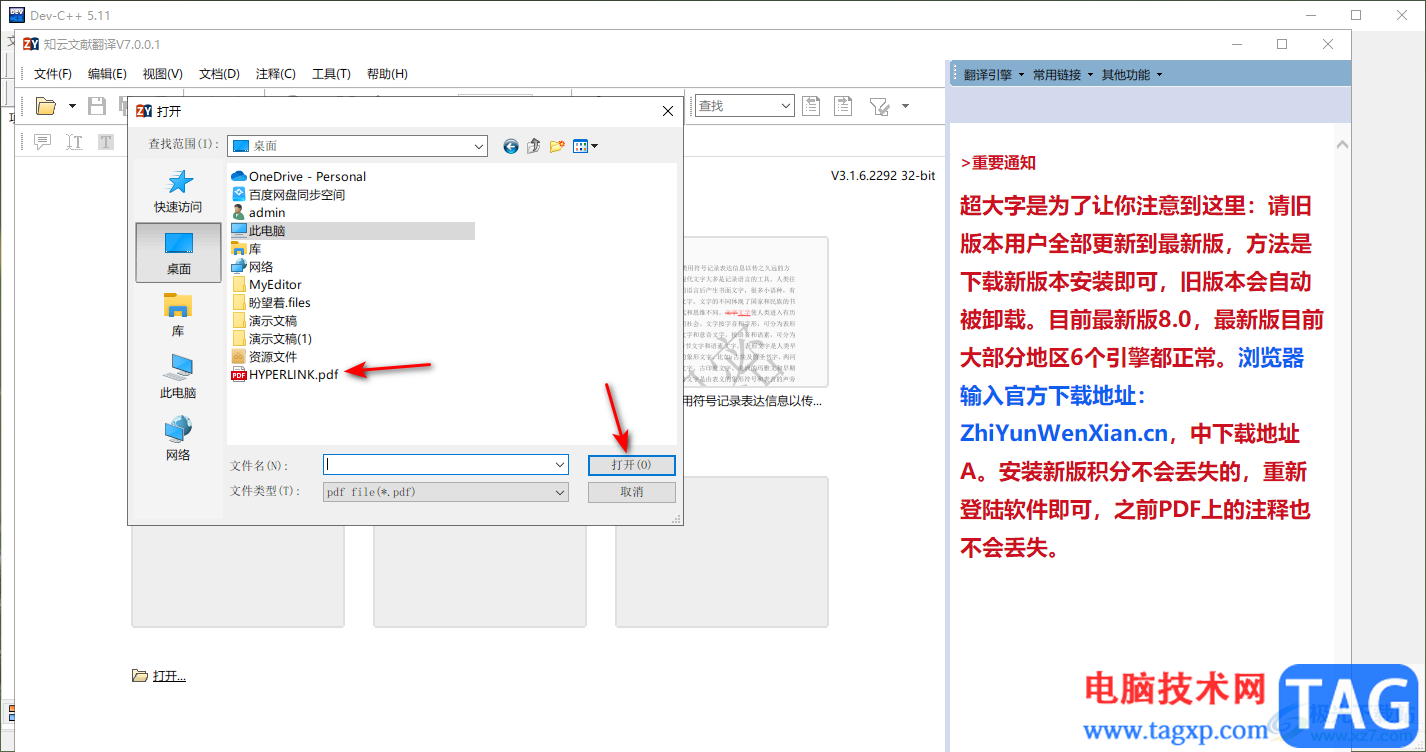Image resolution: width=1426 pixels, height=752 pixels.
Task: Select 网络 in the file list
Action: 252,266
